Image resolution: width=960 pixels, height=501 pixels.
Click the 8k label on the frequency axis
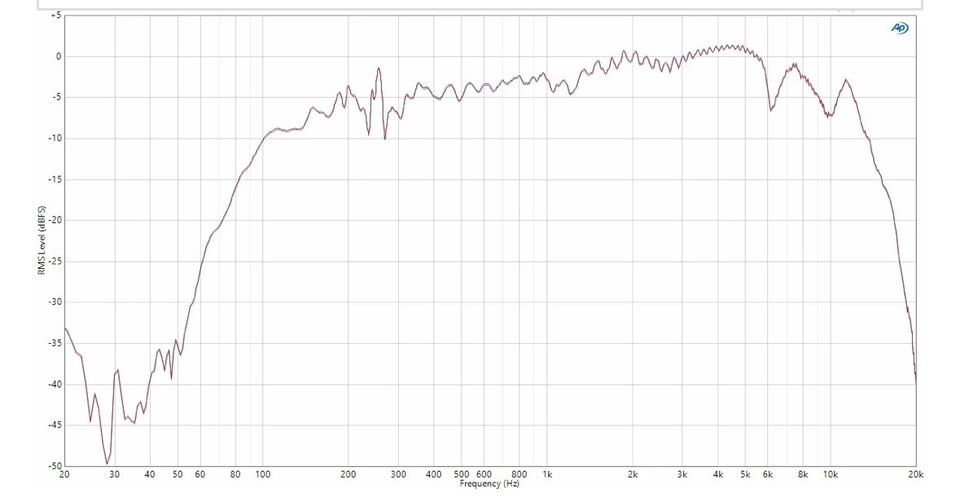point(803,475)
